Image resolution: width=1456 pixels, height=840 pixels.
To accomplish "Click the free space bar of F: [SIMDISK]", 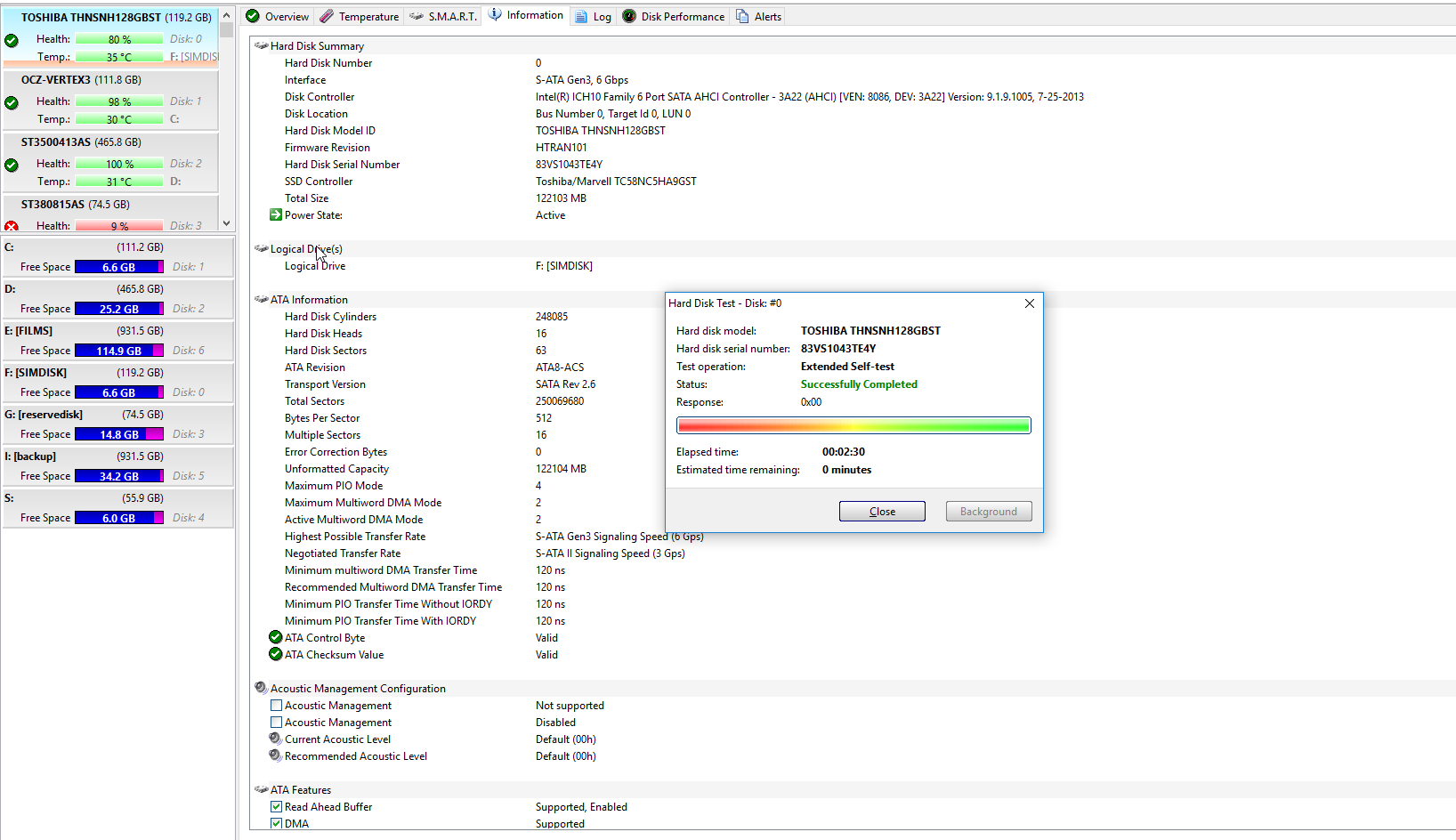I will click(119, 392).
